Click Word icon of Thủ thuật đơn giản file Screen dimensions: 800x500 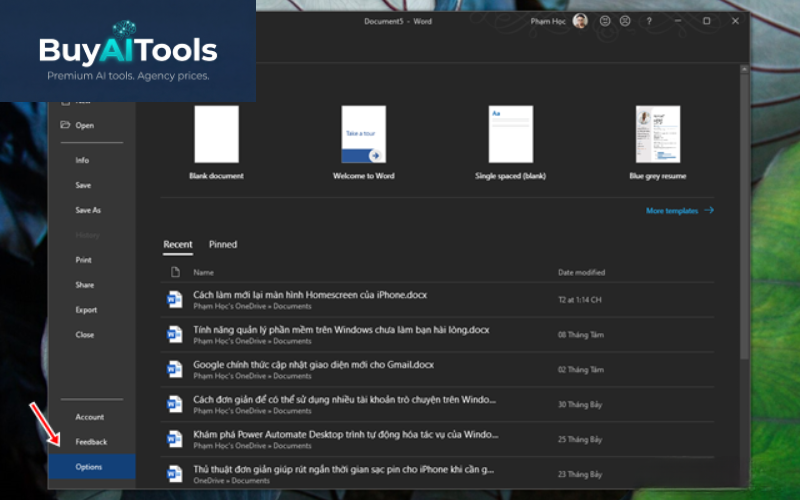(174, 474)
